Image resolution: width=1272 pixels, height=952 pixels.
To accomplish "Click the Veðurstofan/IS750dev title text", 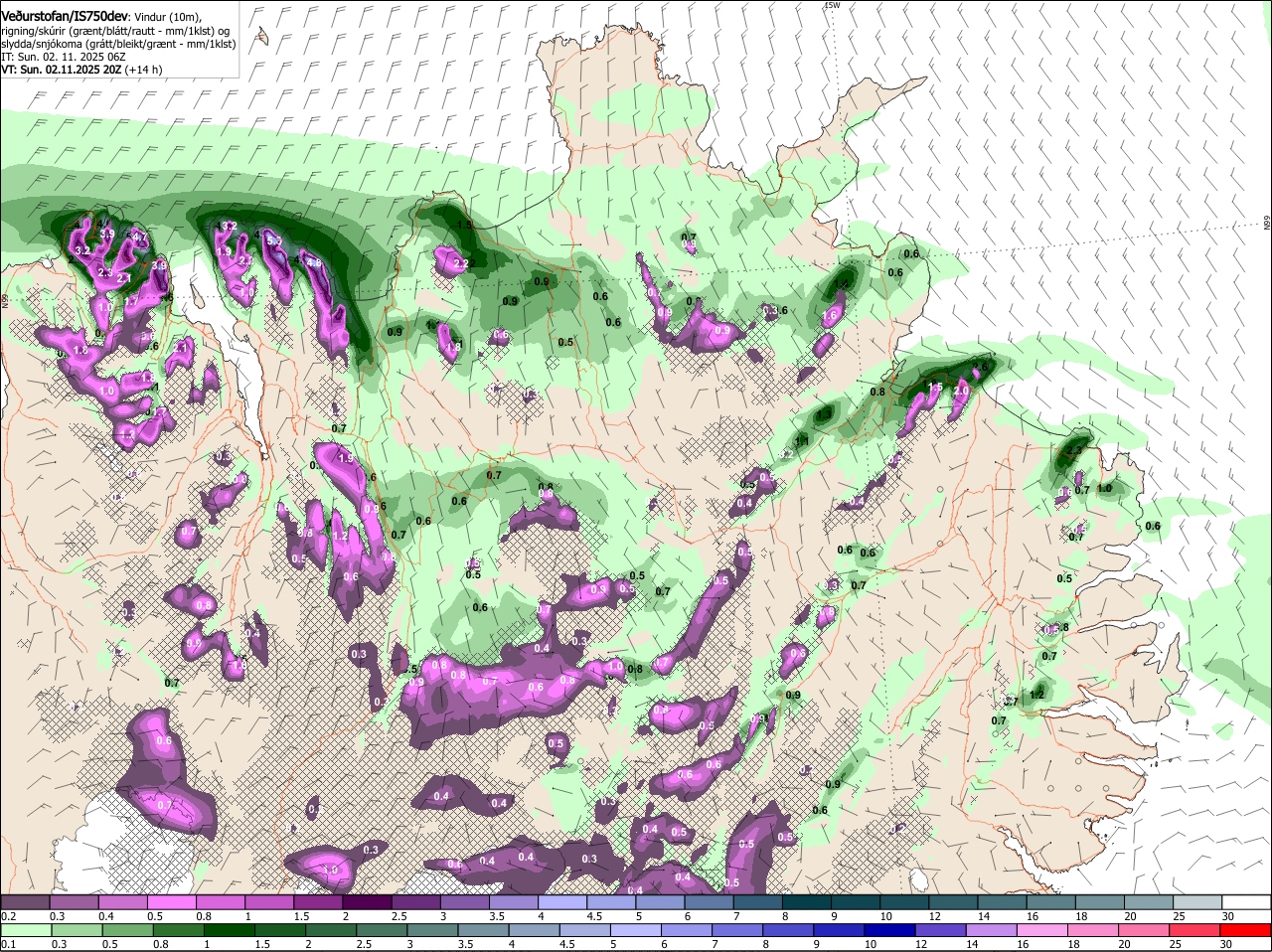I will pos(64,16).
